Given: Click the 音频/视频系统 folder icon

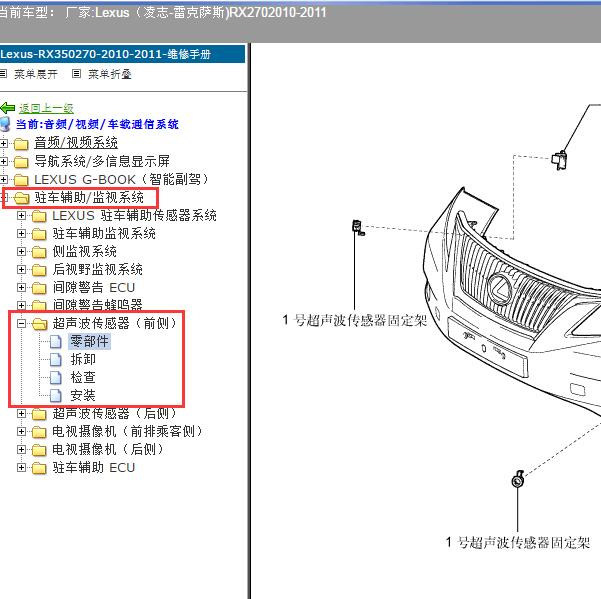Looking at the screenshot, I should click(x=21, y=144).
